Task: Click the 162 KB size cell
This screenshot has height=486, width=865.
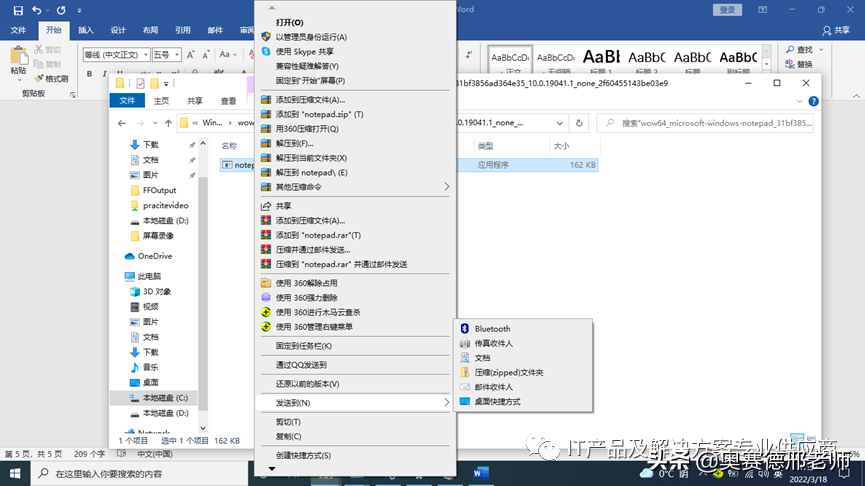Action: (583, 165)
